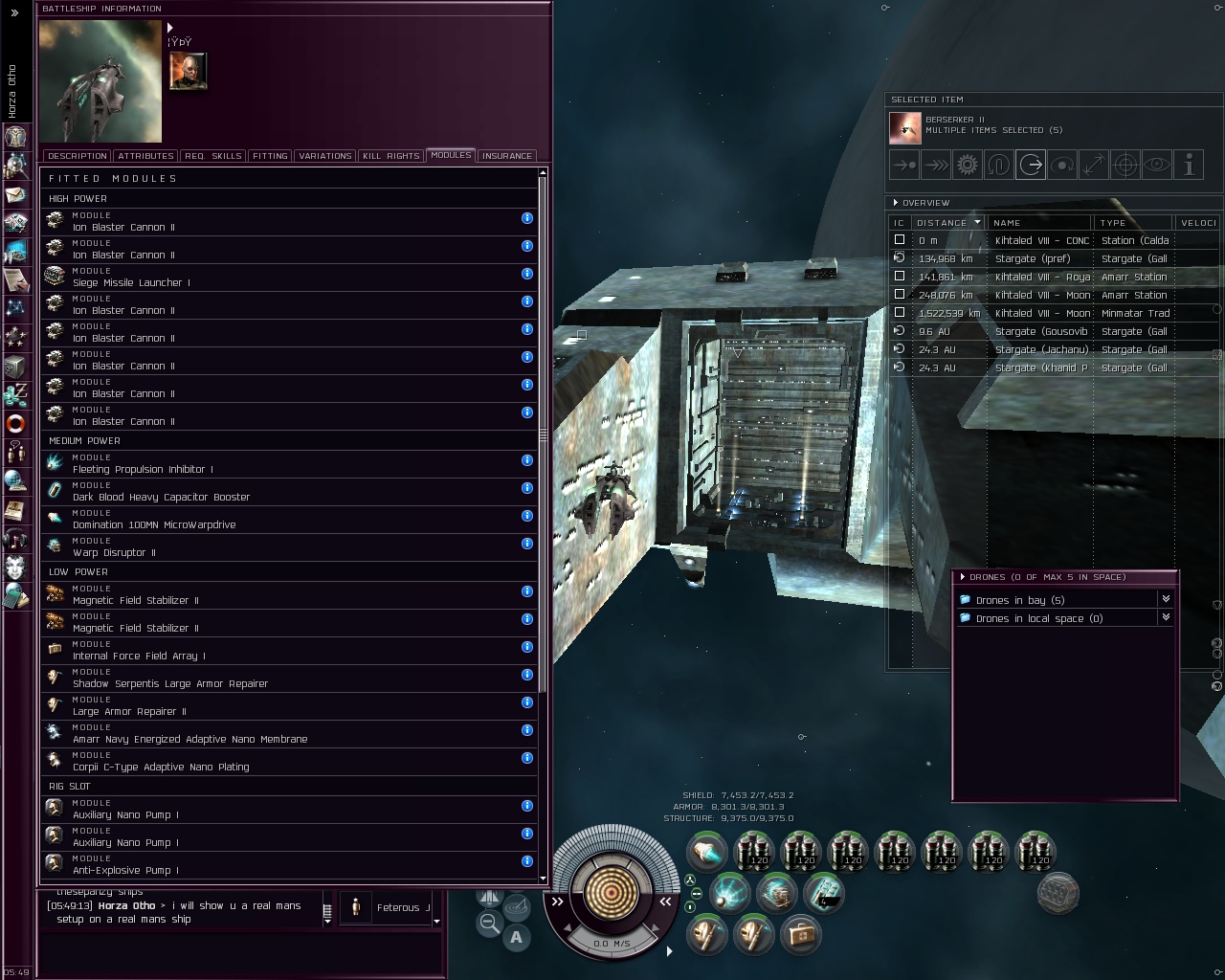Sort overview by the Distance column
The width and height of the screenshot is (1225, 980).
click(x=947, y=223)
